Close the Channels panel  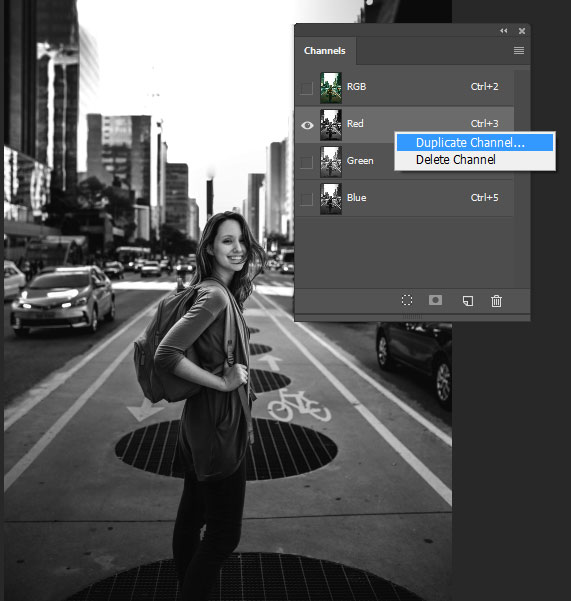pyautogui.click(x=522, y=31)
